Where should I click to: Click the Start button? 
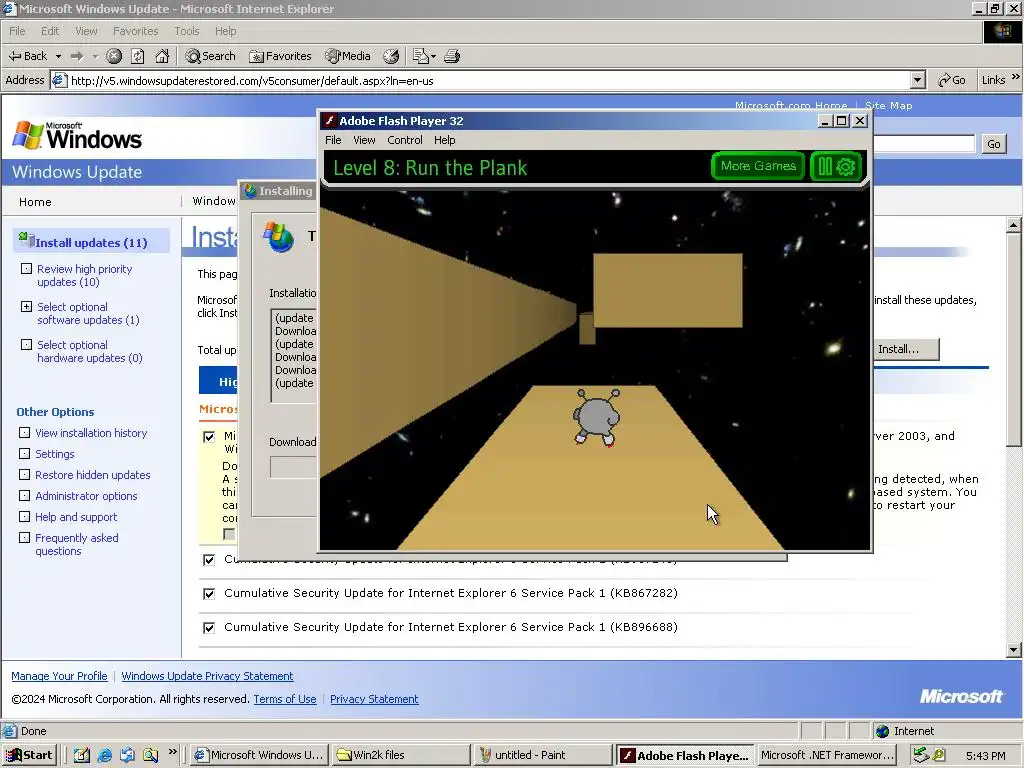point(29,755)
